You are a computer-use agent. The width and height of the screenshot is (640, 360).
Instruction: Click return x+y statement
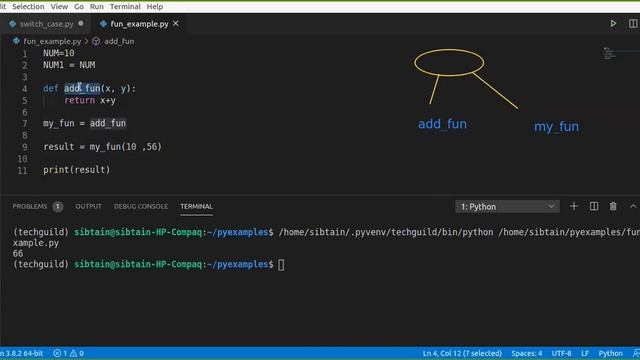[x=90, y=100]
